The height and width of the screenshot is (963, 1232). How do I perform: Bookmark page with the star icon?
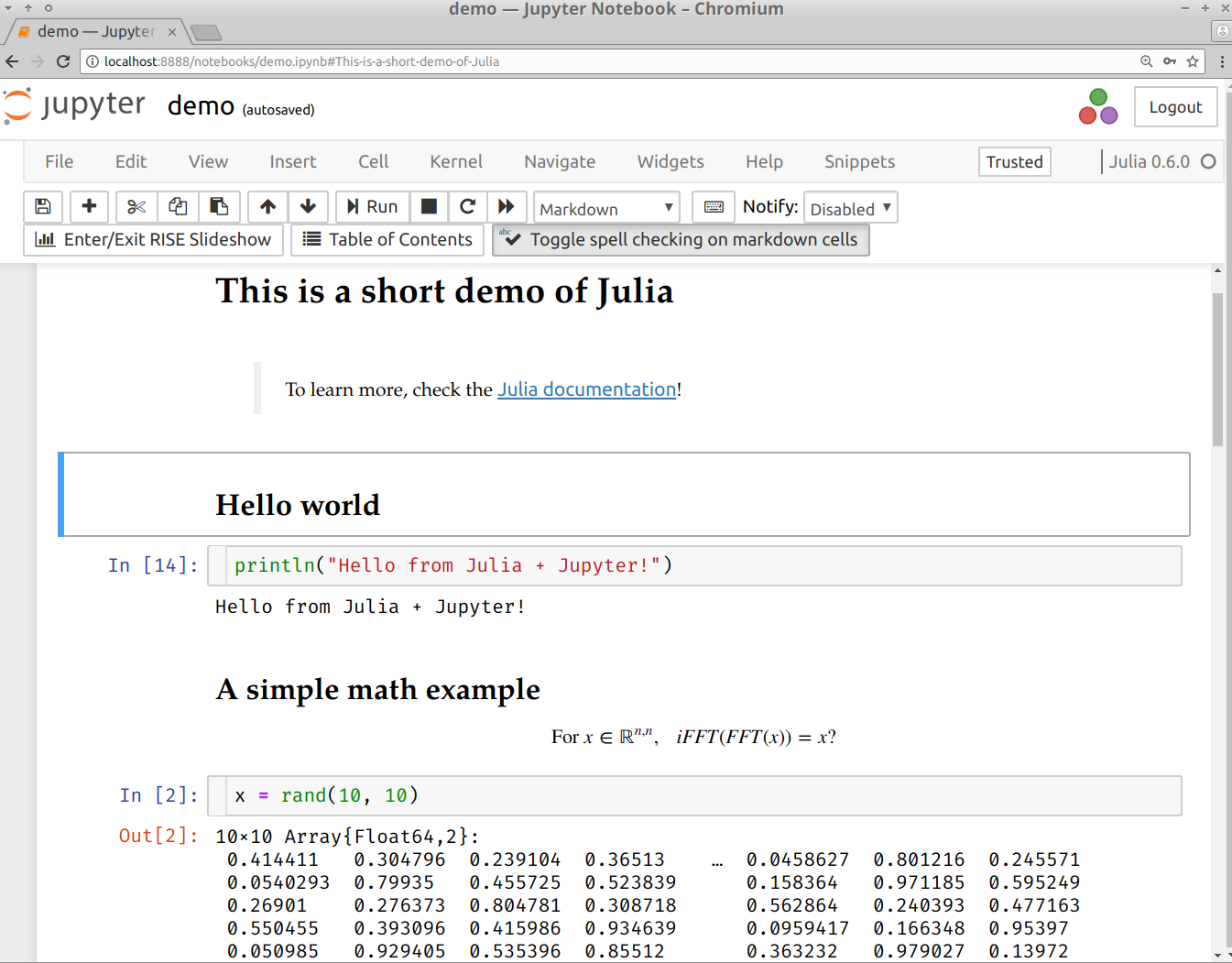click(x=1193, y=61)
